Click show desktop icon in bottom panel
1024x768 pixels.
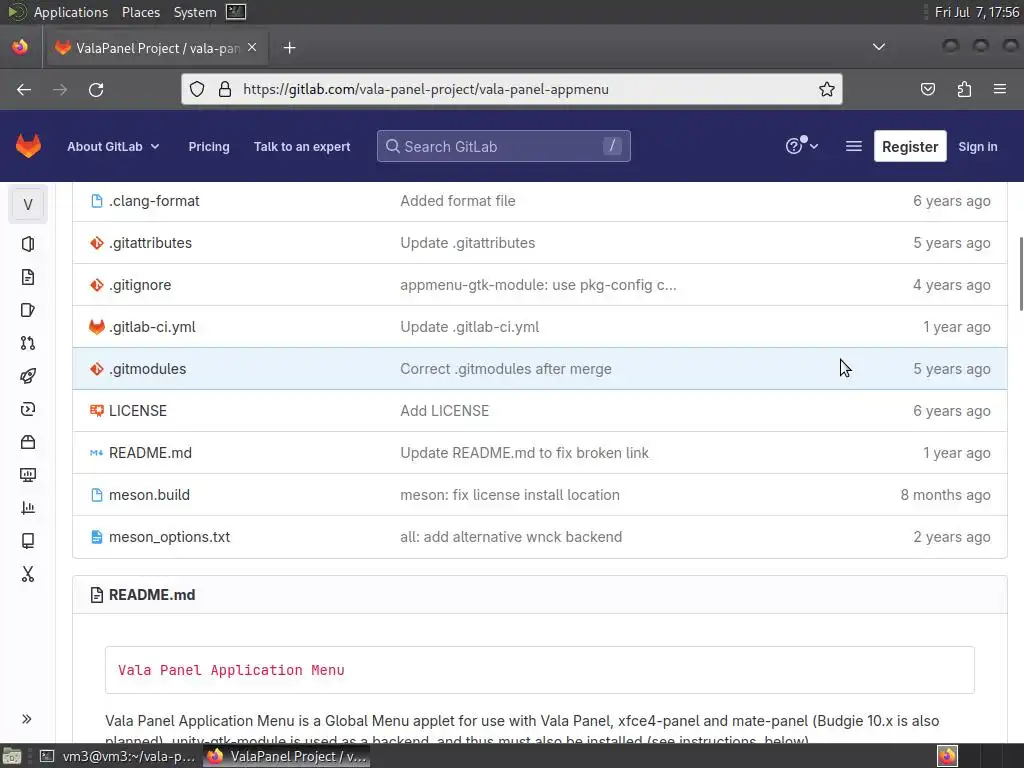(12, 756)
